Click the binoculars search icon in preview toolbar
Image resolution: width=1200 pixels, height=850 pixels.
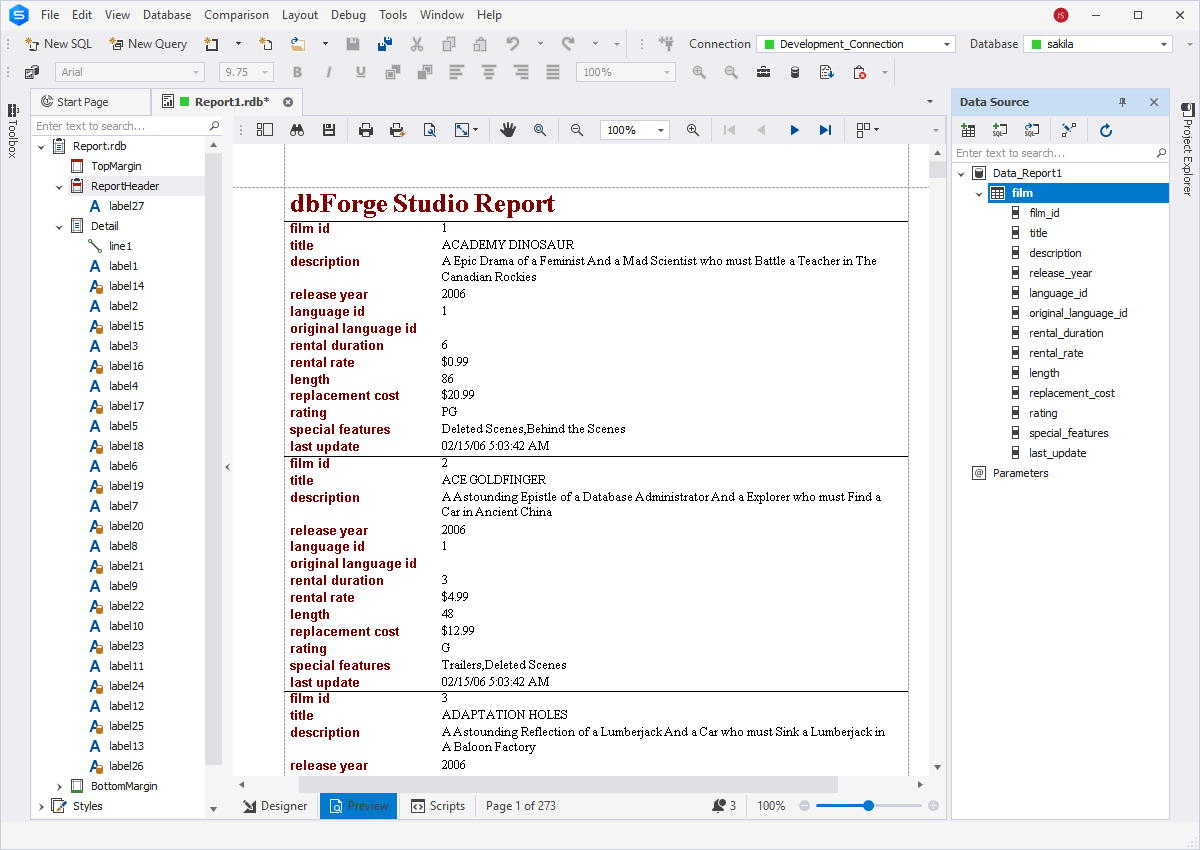(x=297, y=130)
